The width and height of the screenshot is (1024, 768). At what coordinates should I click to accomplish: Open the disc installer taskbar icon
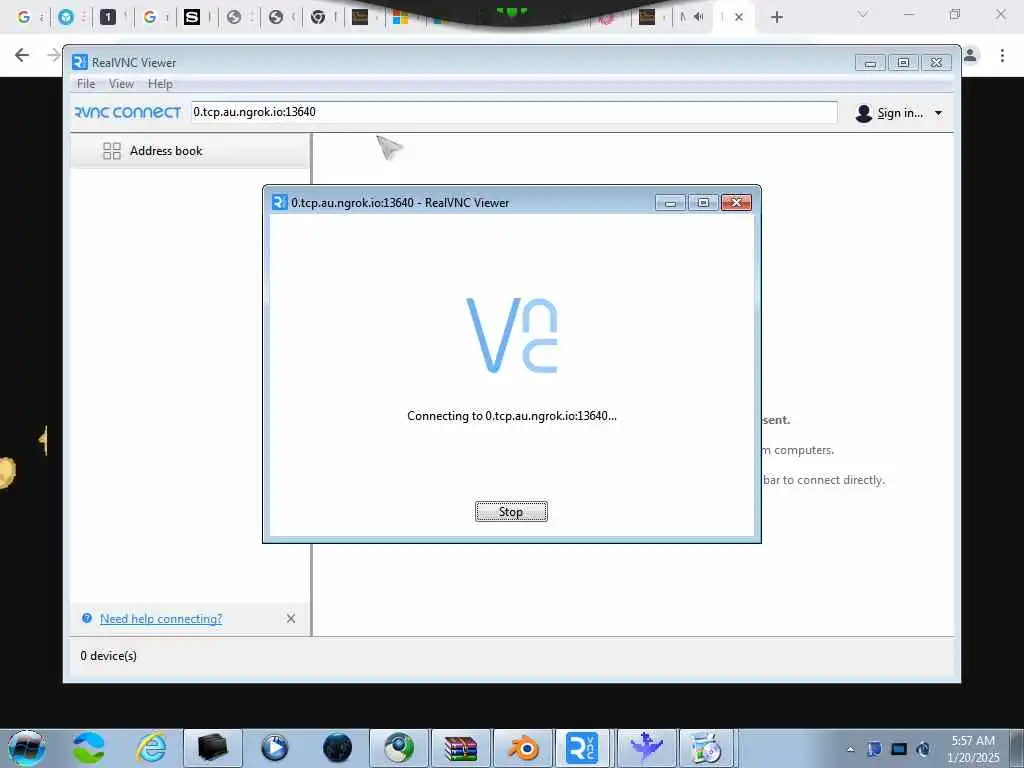pos(707,748)
